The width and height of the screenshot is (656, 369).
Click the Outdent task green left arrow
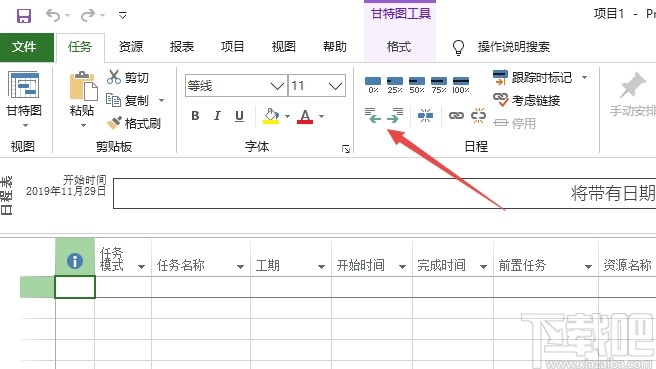click(x=373, y=115)
